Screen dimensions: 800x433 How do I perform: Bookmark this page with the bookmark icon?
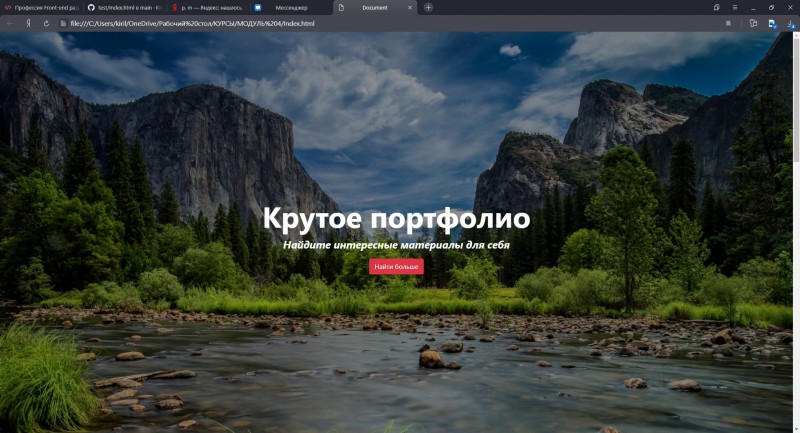pos(728,23)
